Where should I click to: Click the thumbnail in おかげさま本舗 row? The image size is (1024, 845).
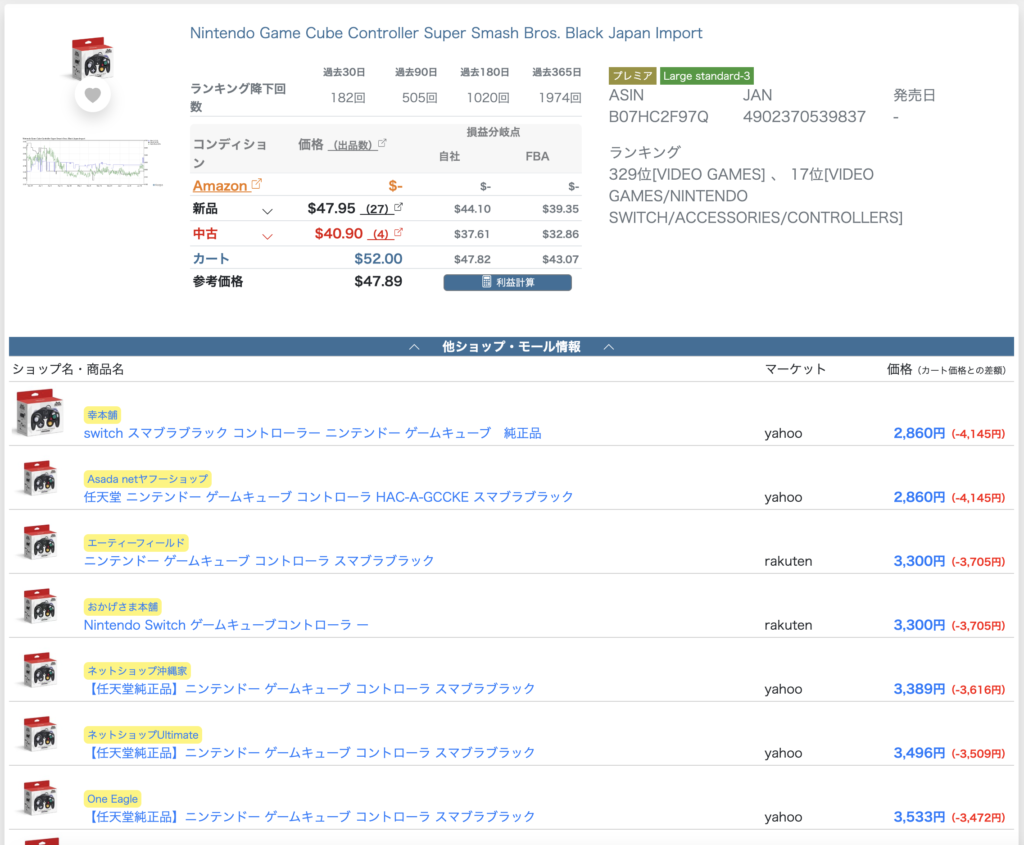coord(39,606)
